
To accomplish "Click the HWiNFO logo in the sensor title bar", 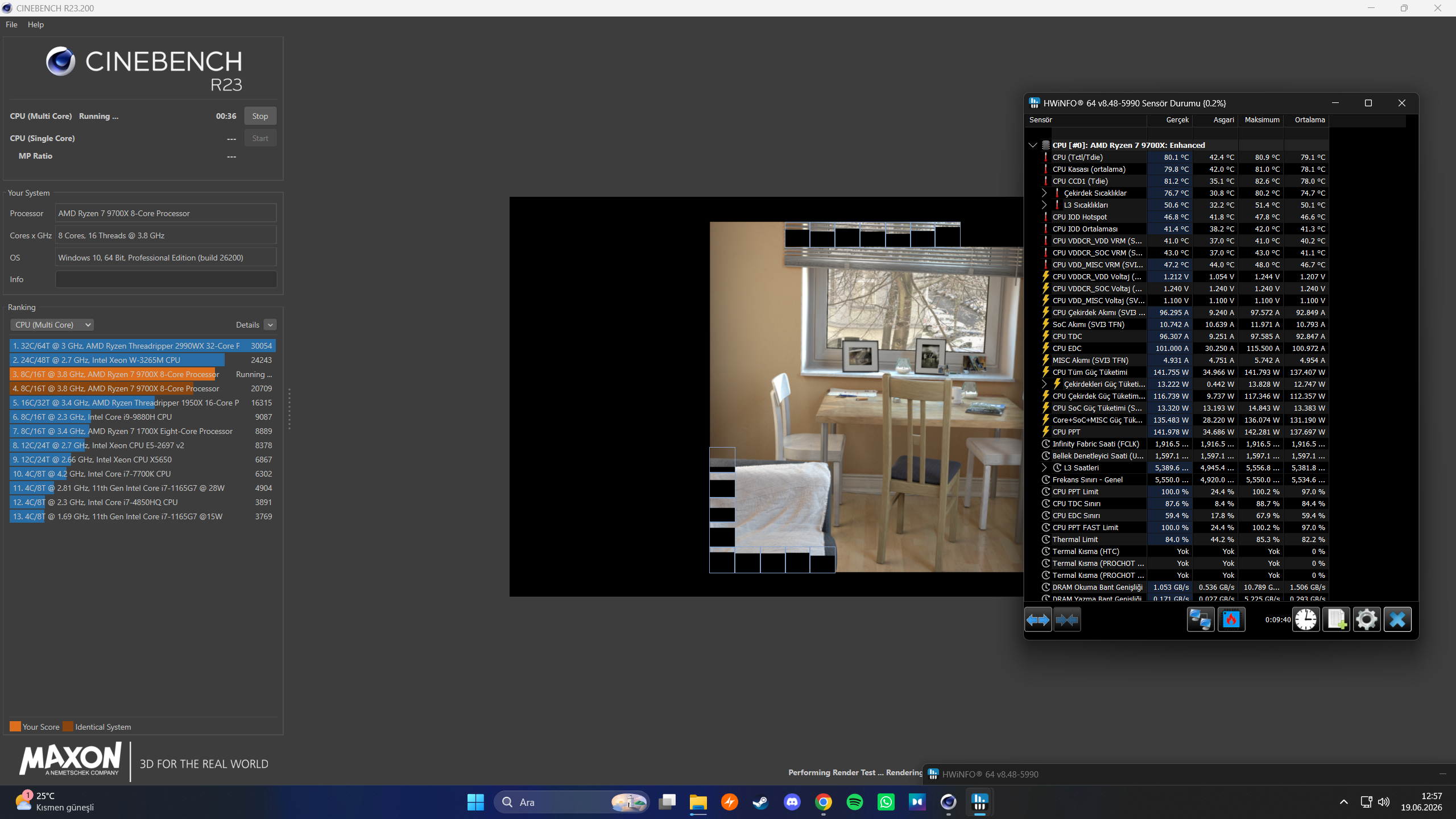I will pyautogui.click(x=1035, y=103).
